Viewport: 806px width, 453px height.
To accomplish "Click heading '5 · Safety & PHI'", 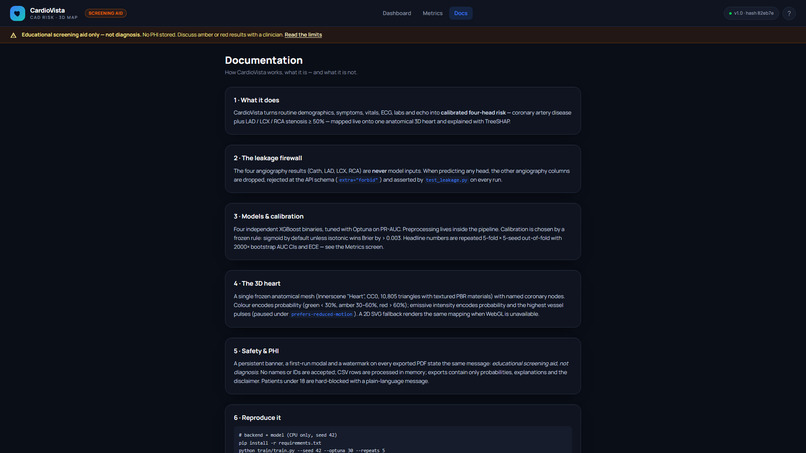I will click(x=256, y=351).
